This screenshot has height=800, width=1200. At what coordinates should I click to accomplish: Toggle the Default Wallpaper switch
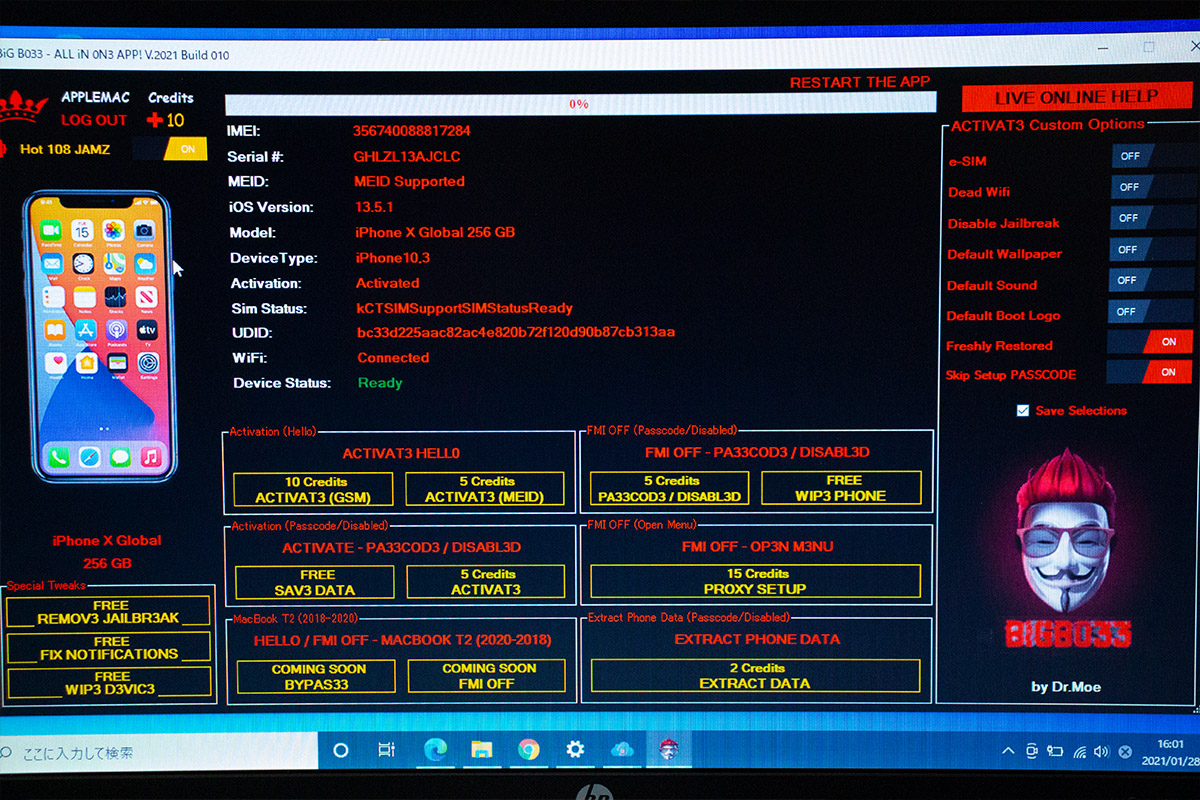[x=1150, y=249]
